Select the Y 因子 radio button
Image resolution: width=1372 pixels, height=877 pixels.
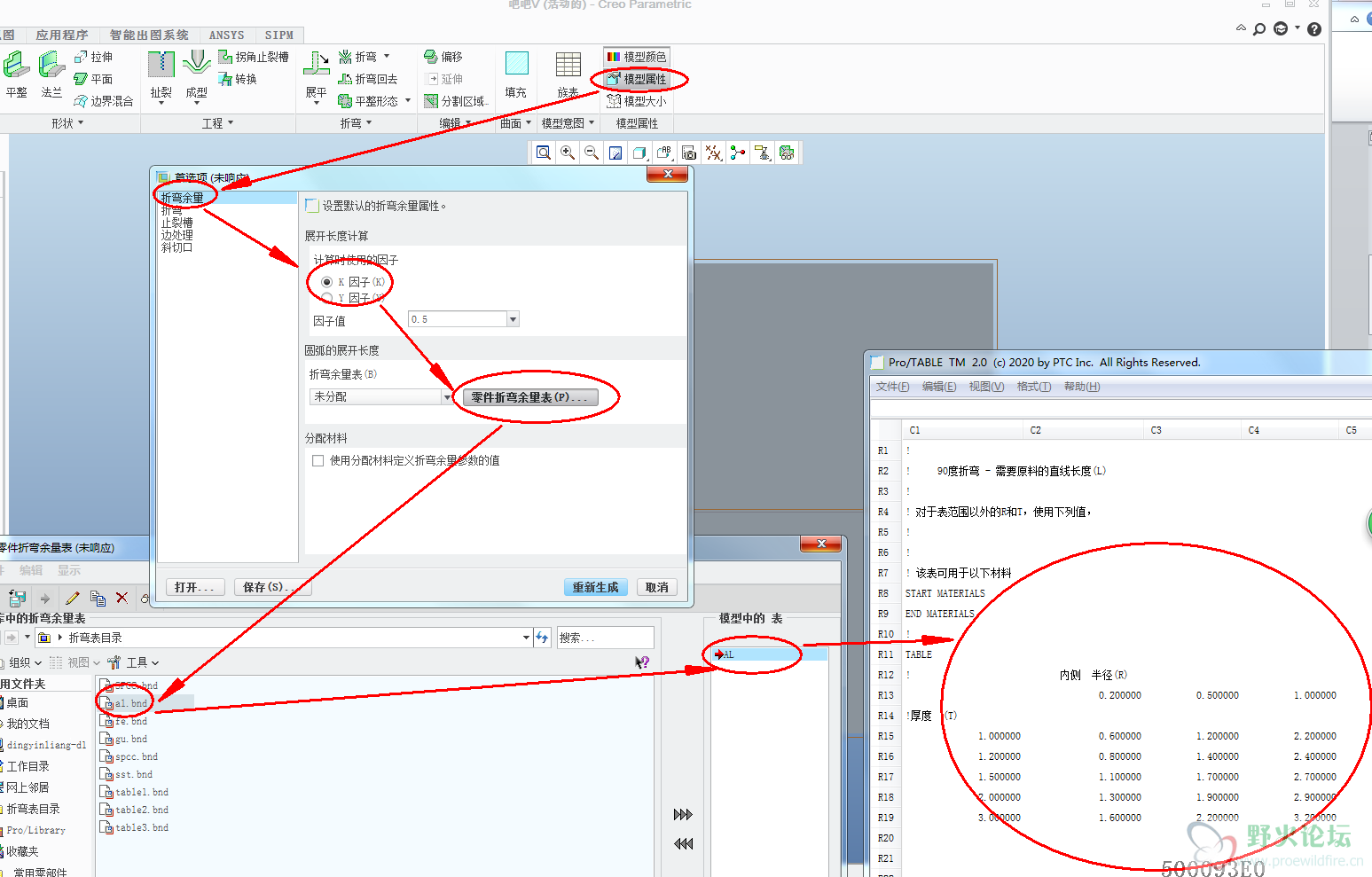coord(327,298)
